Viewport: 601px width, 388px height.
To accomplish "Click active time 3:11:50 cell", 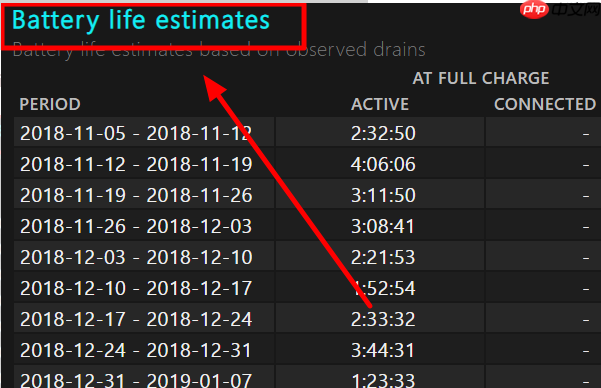I will pyautogui.click(x=380, y=195).
